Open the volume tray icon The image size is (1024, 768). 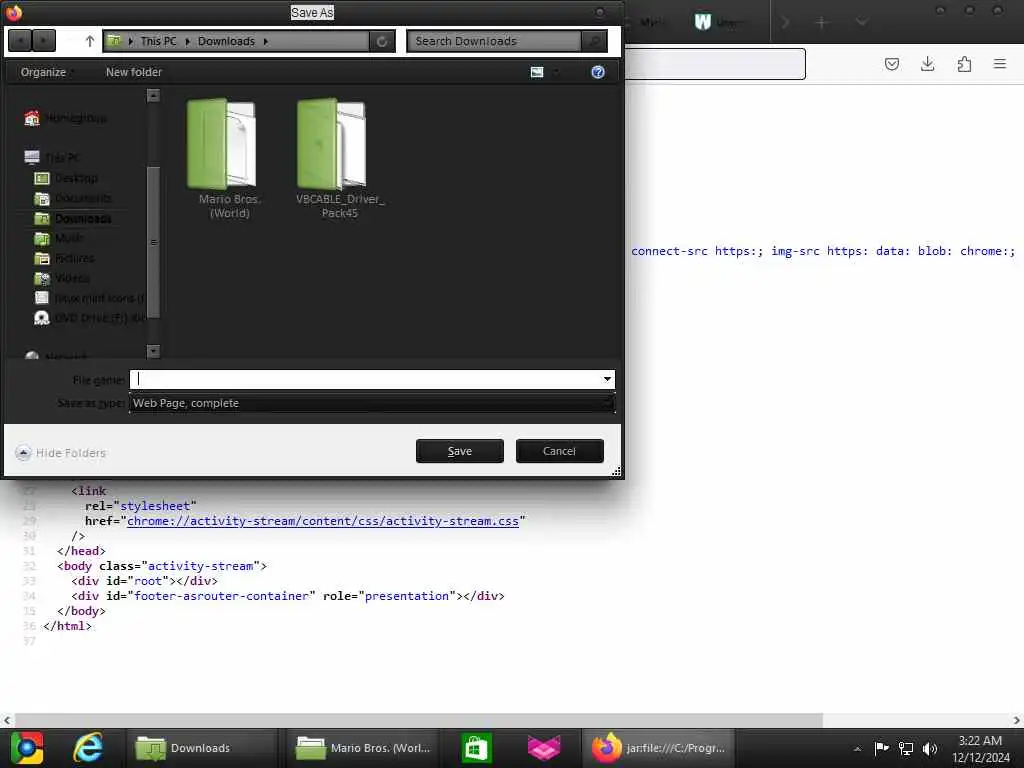pyautogui.click(x=930, y=748)
